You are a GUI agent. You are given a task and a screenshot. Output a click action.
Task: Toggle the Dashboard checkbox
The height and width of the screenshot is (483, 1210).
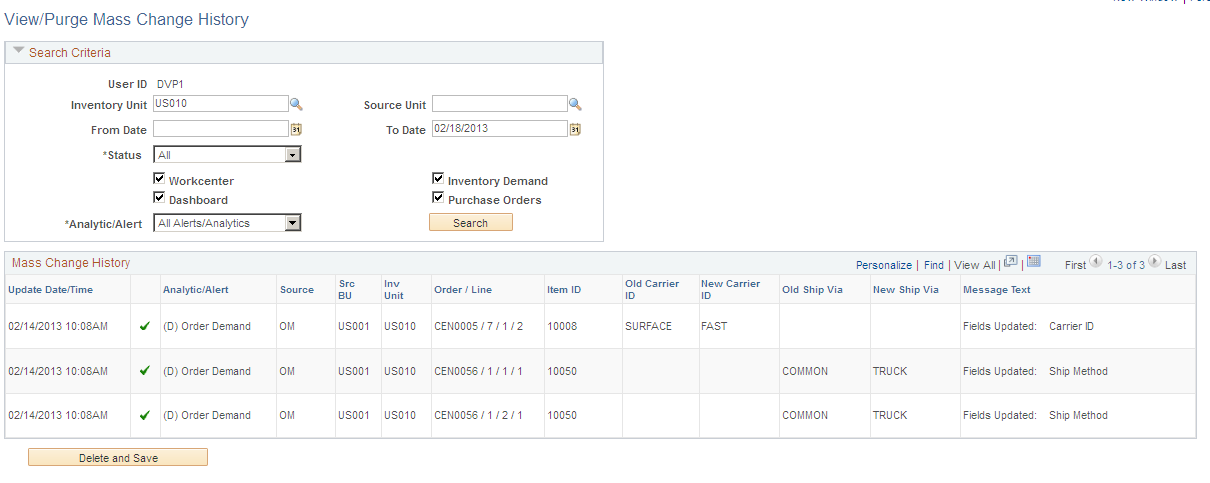159,198
